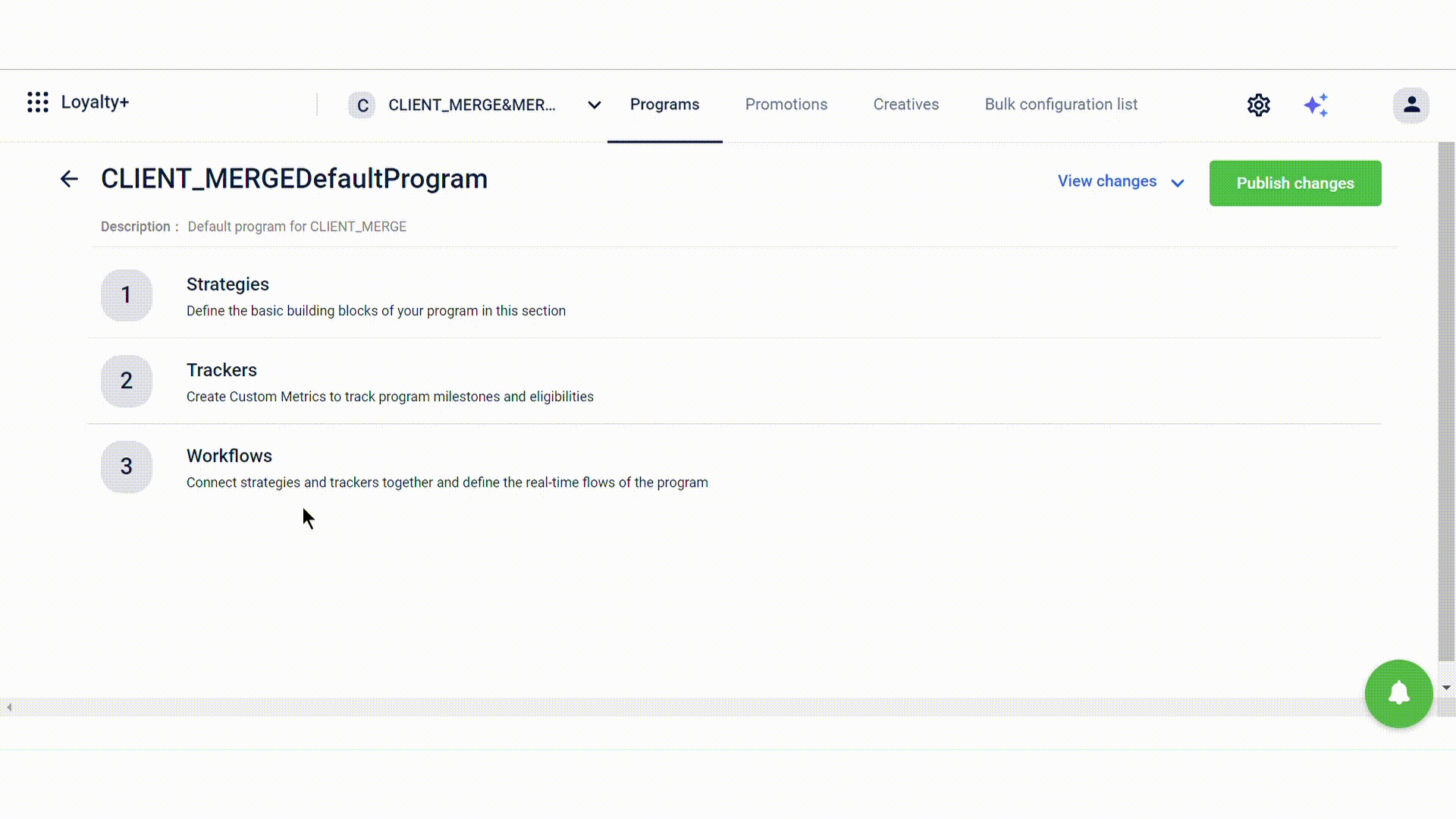Click the Workflows section item
This screenshot has width=1456, height=819.
click(x=229, y=456)
